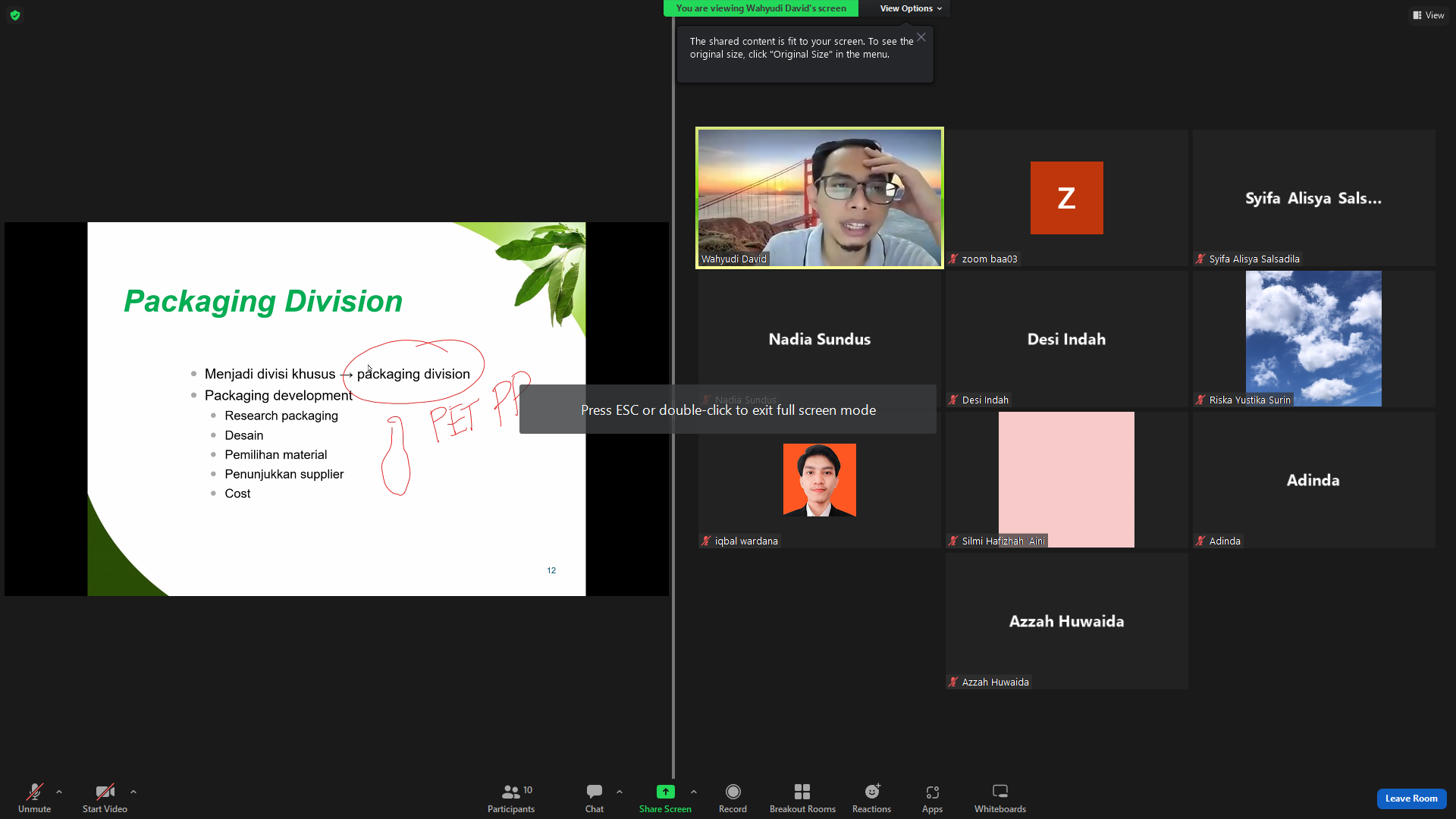Image resolution: width=1456 pixels, height=819 pixels.
Task: Click the participant count number 10
Action: [x=528, y=790]
